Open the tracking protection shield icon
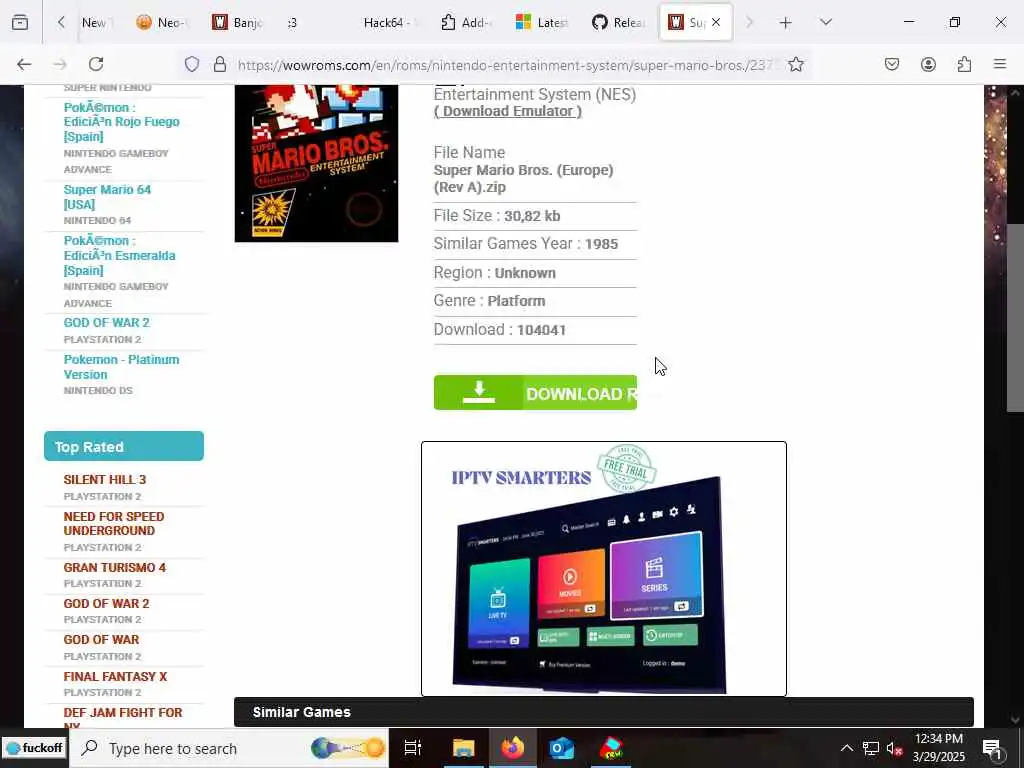Viewport: 1024px width, 768px height. 191,64
